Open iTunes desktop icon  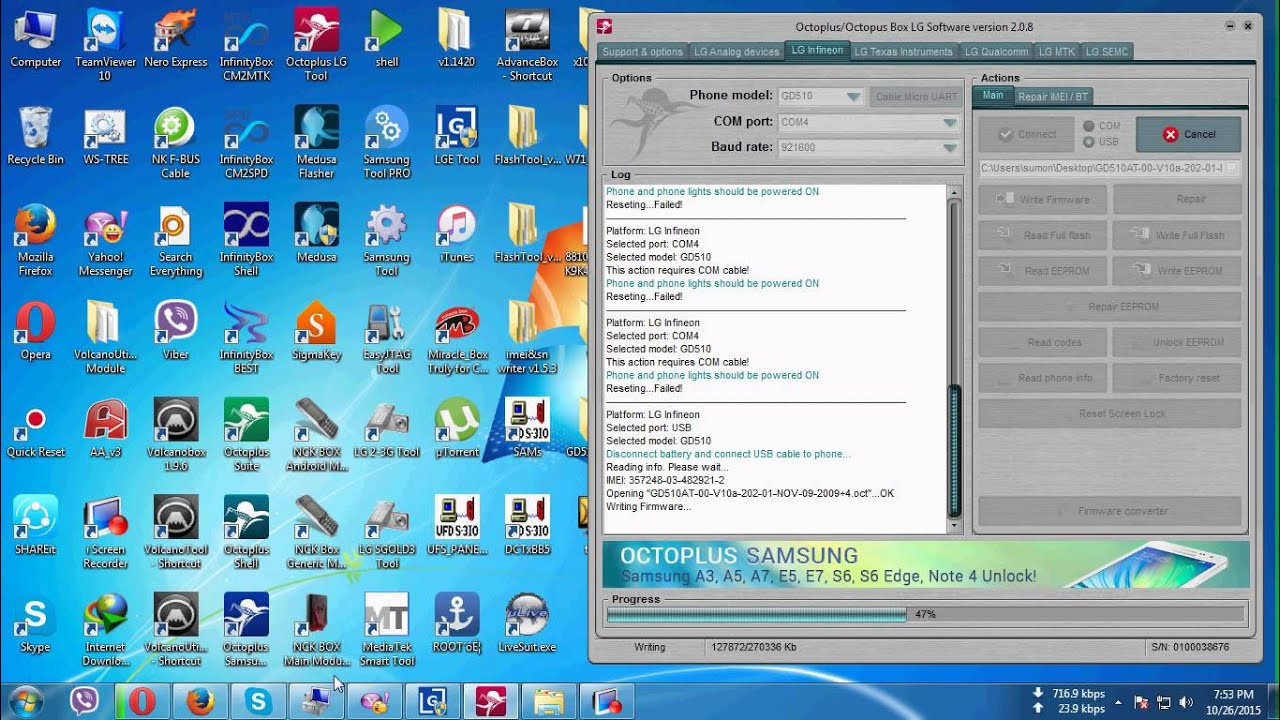(x=457, y=234)
